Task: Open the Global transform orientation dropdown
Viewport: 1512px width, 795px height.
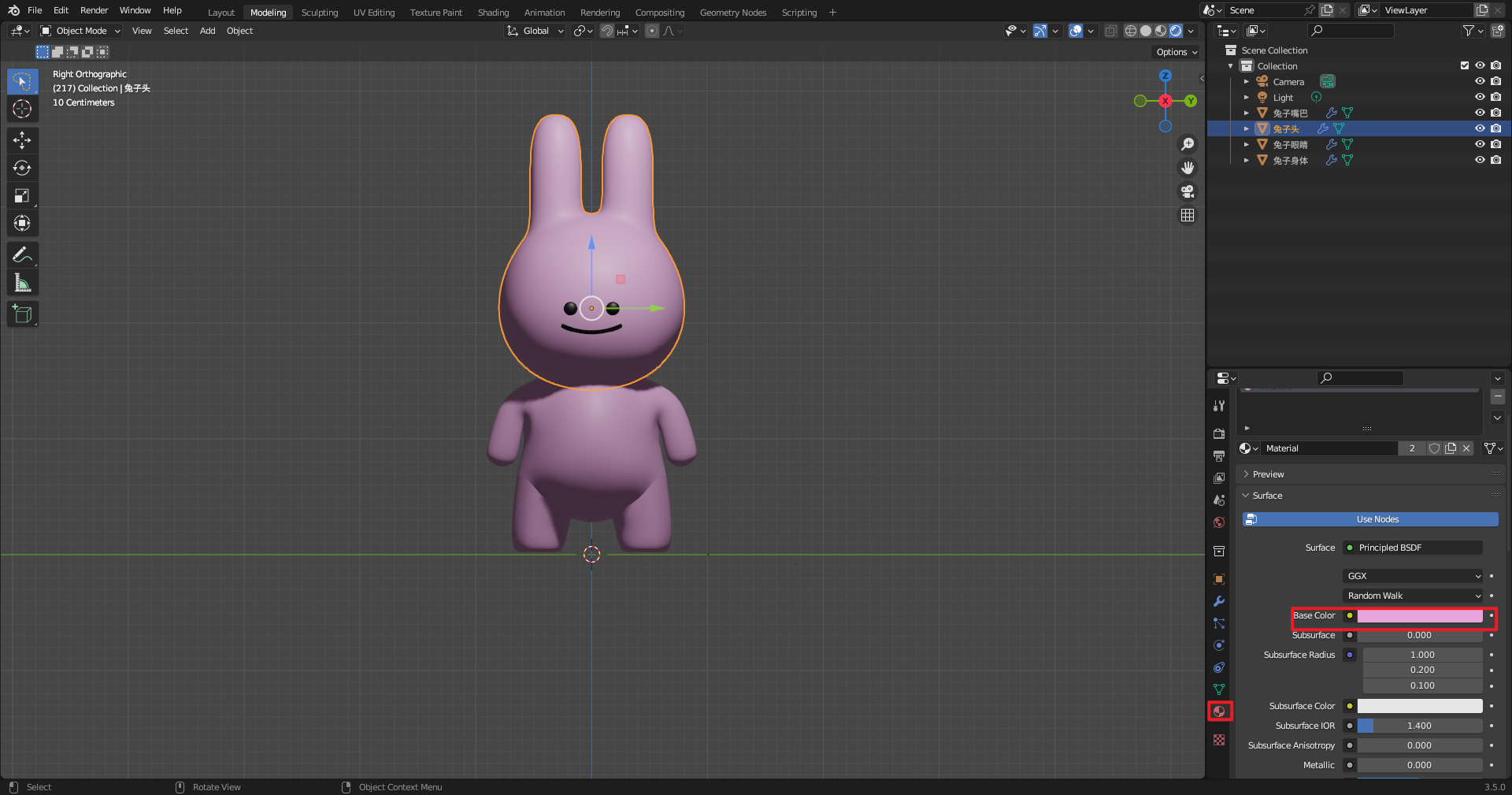Action: [x=535, y=31]
